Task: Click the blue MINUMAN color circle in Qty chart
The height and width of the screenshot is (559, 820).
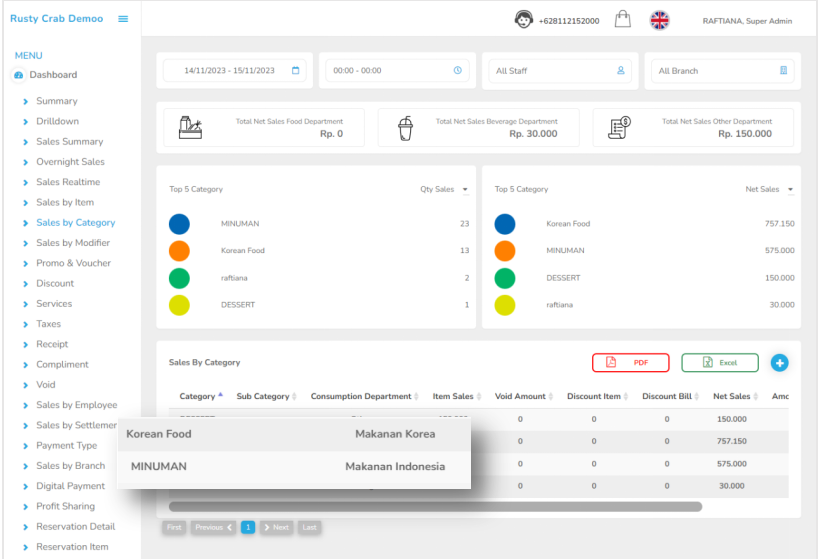Action: click(180, 224)
